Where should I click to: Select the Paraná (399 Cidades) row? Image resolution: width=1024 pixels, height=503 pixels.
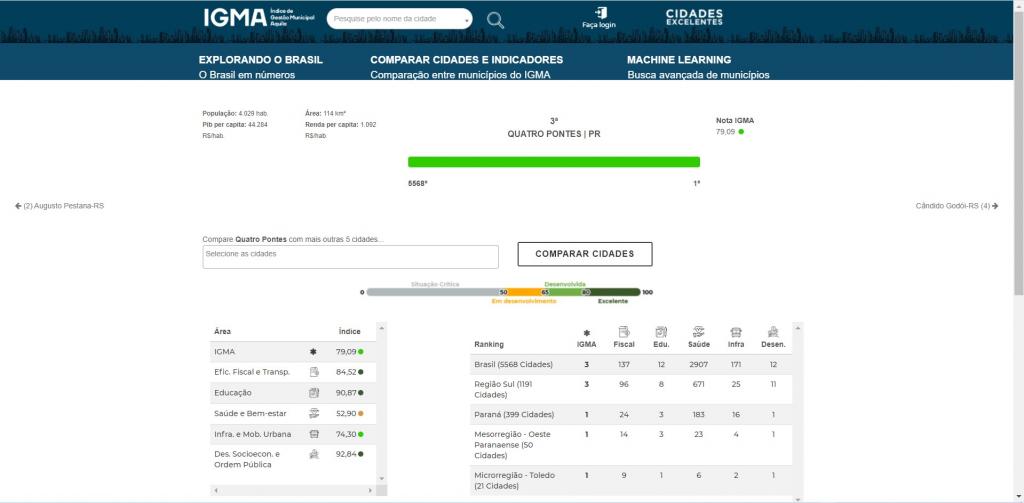point(631,415)
